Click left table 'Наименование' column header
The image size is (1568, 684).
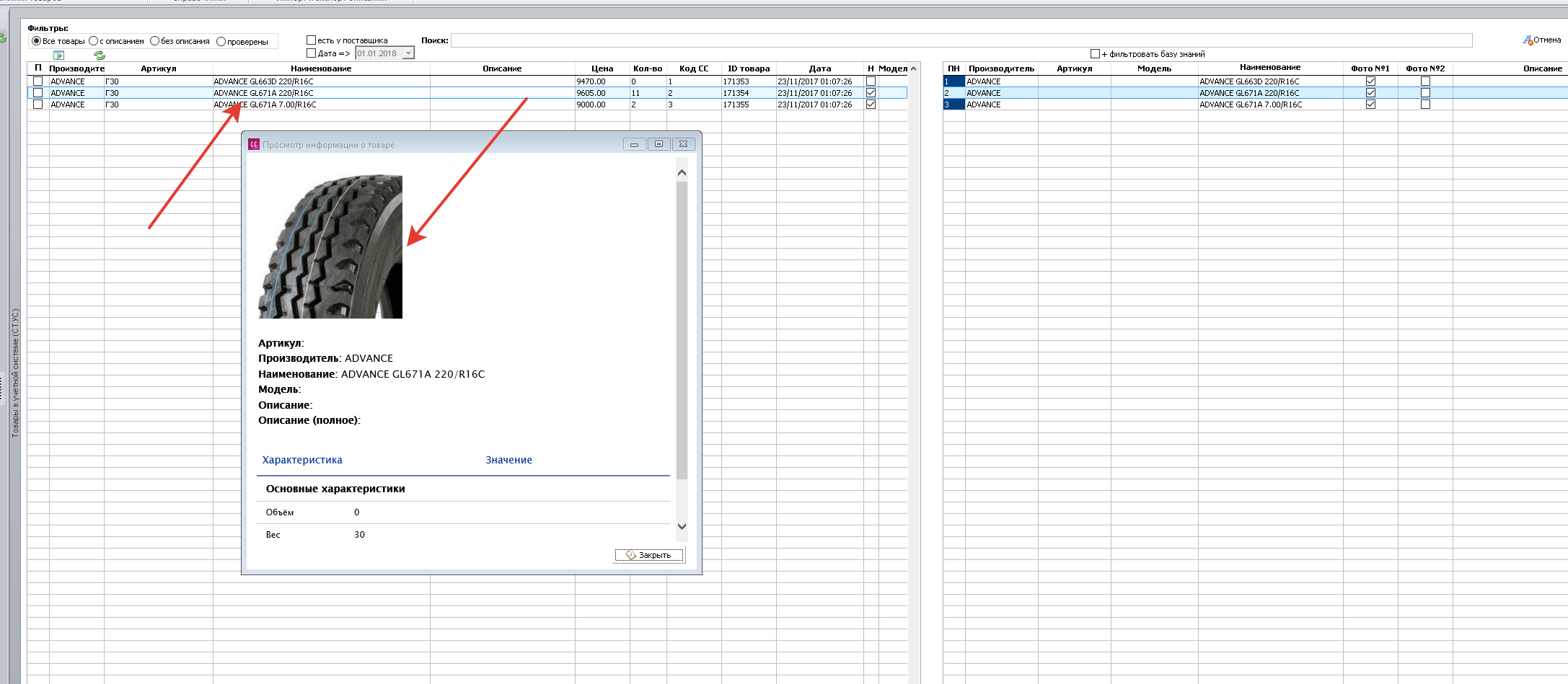point(322,68)
